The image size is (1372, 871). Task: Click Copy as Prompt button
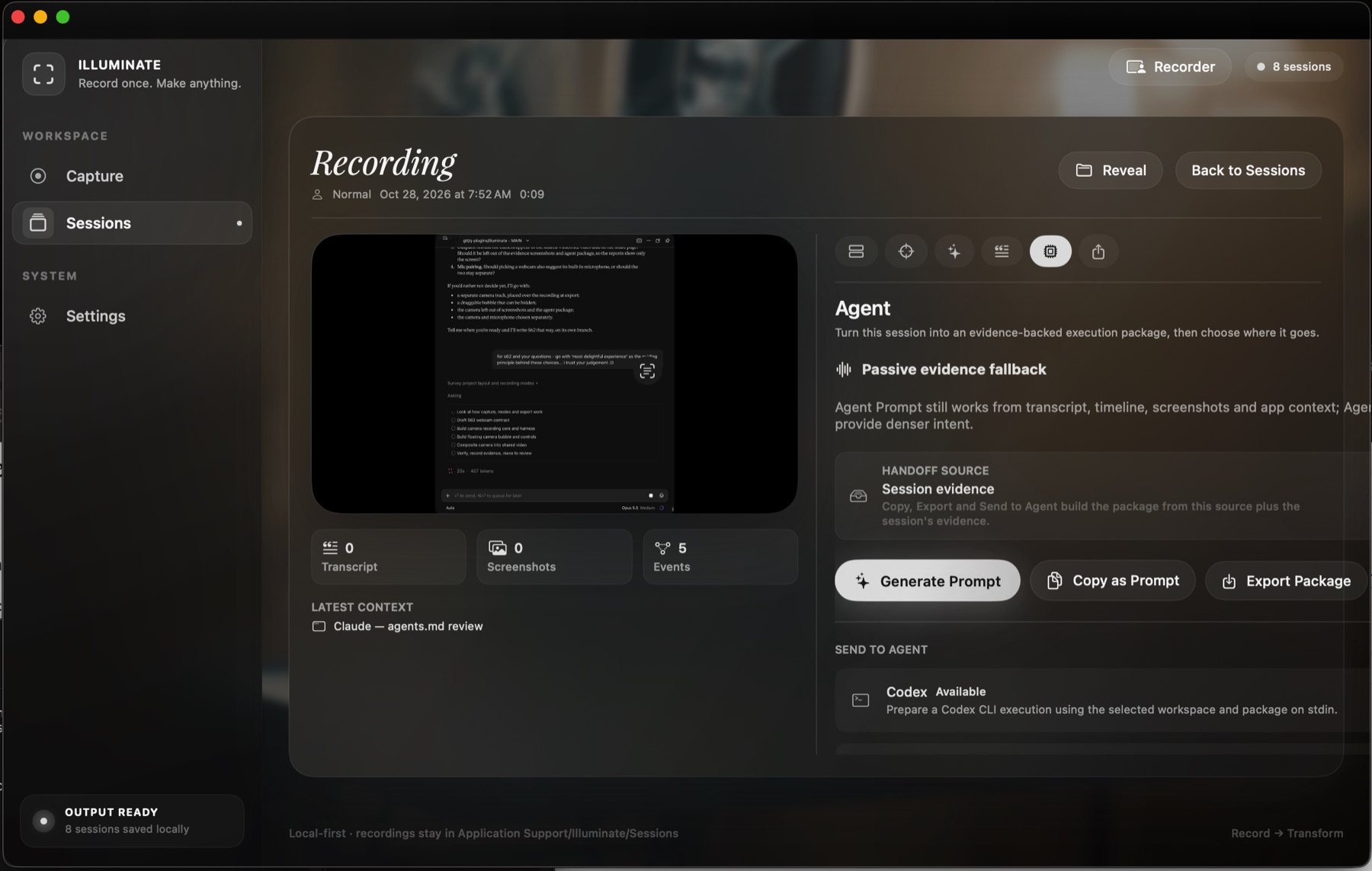(x=1112, y=581)
